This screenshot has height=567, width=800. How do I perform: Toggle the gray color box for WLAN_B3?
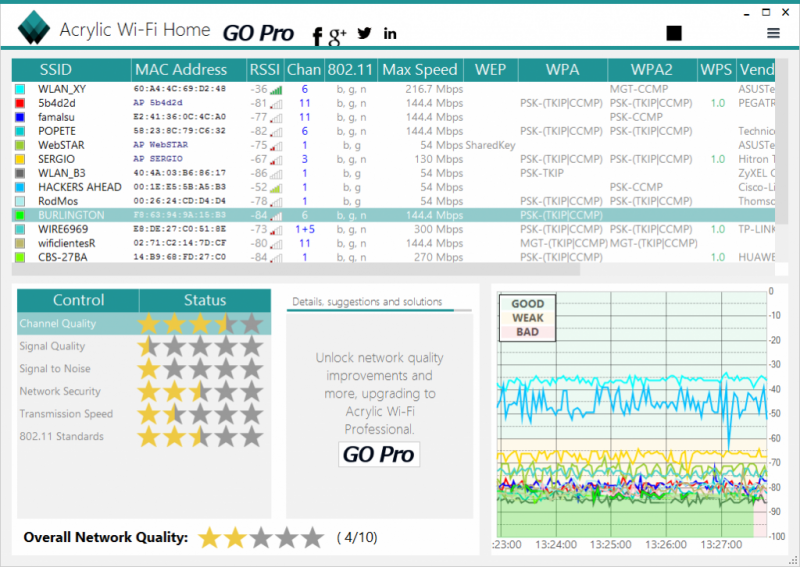click(x=20, y=174)
